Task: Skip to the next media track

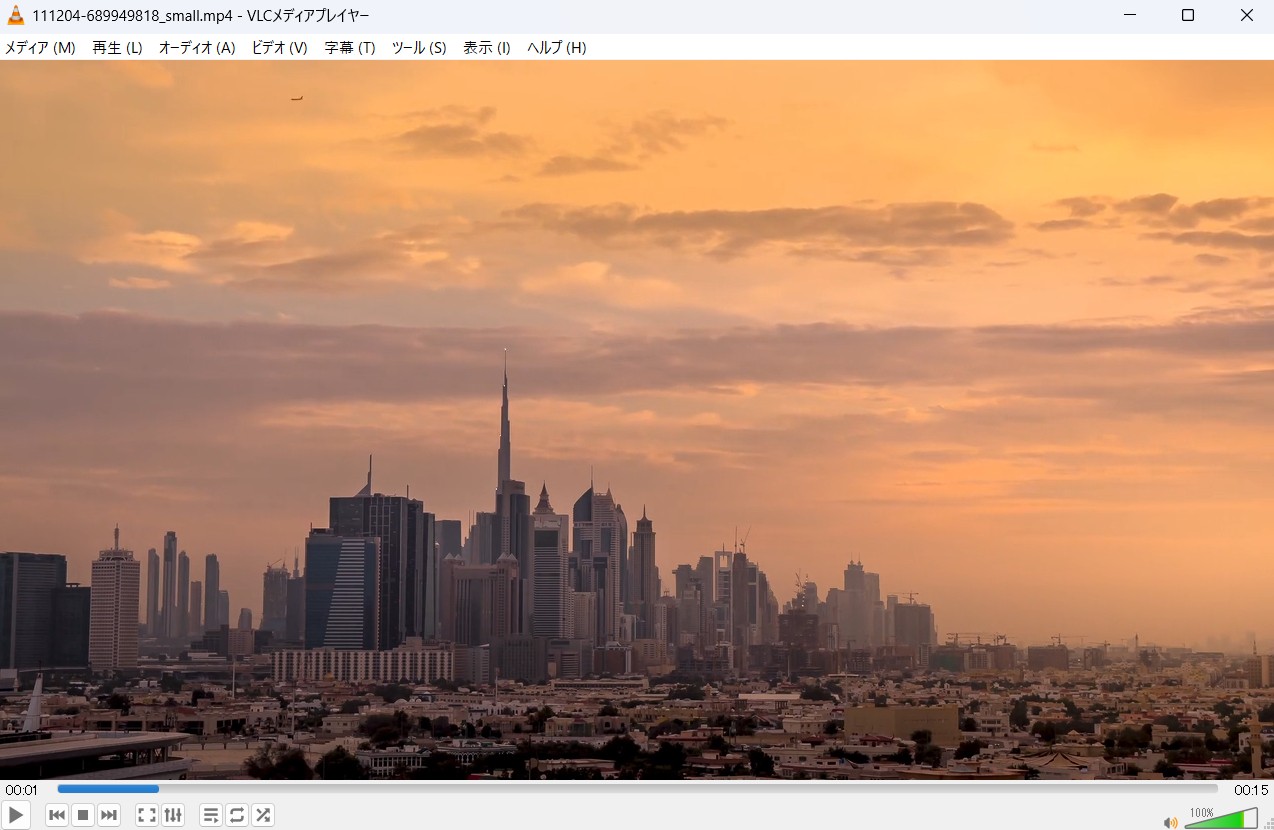Action: (x=109, y=815)
